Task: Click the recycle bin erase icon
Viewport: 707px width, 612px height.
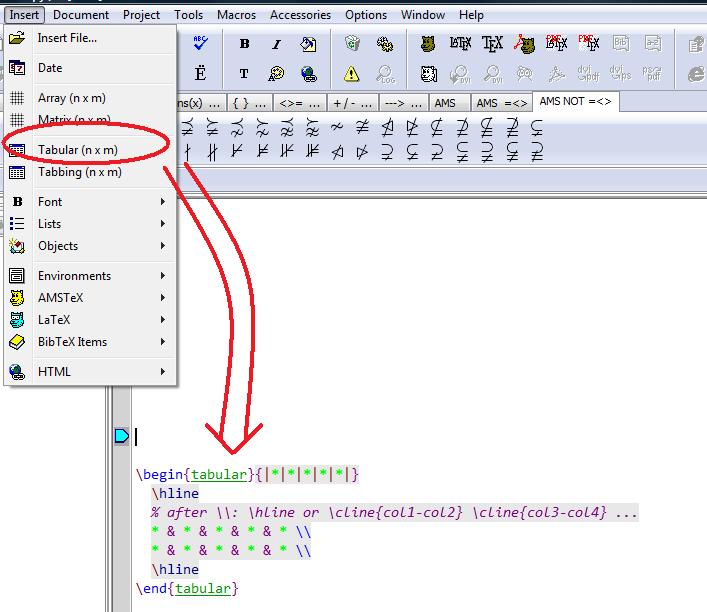Action: pyautogui.click(x=352, y=44)
